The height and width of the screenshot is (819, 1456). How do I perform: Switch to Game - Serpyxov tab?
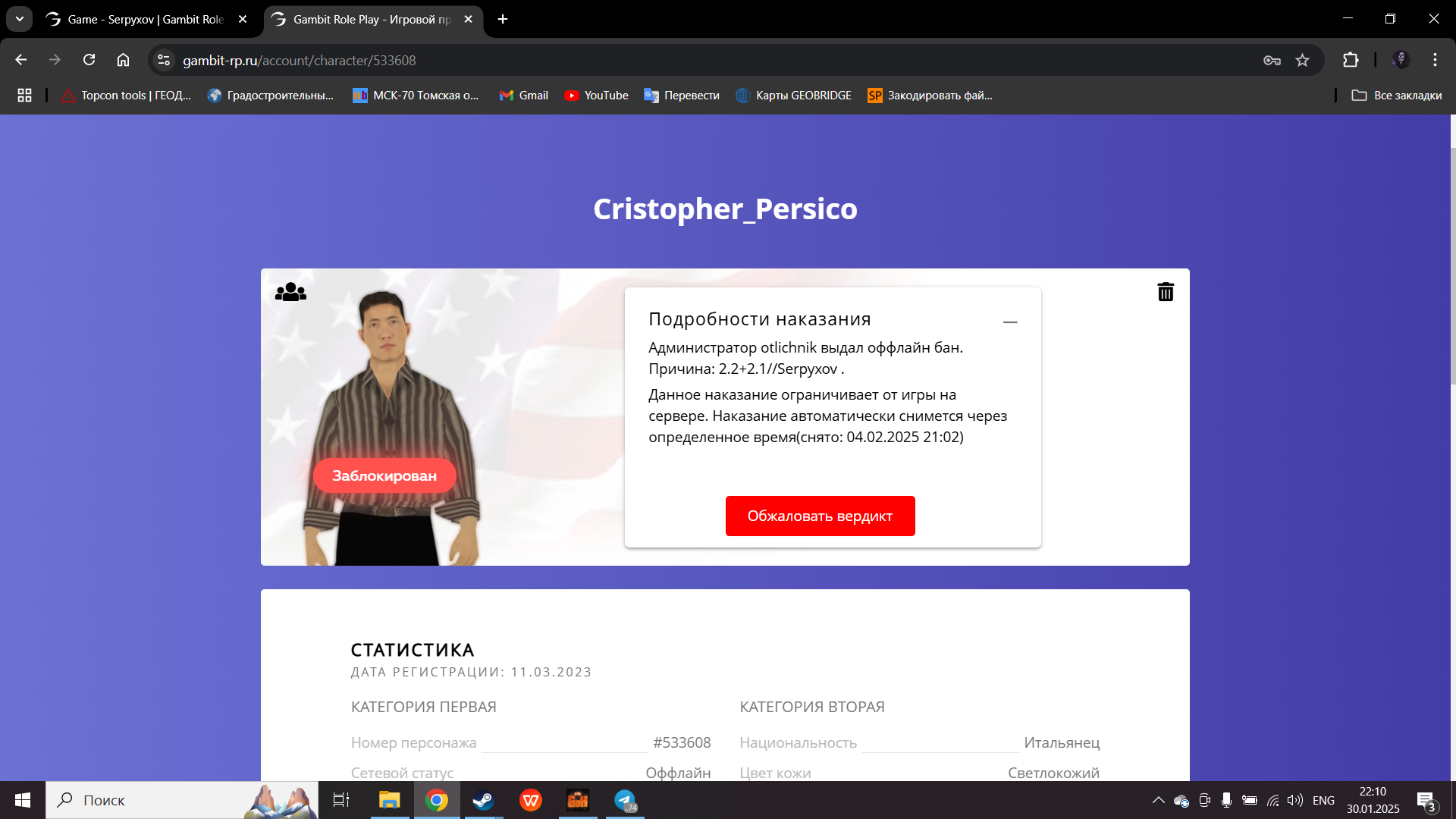[x=144, y=19]
